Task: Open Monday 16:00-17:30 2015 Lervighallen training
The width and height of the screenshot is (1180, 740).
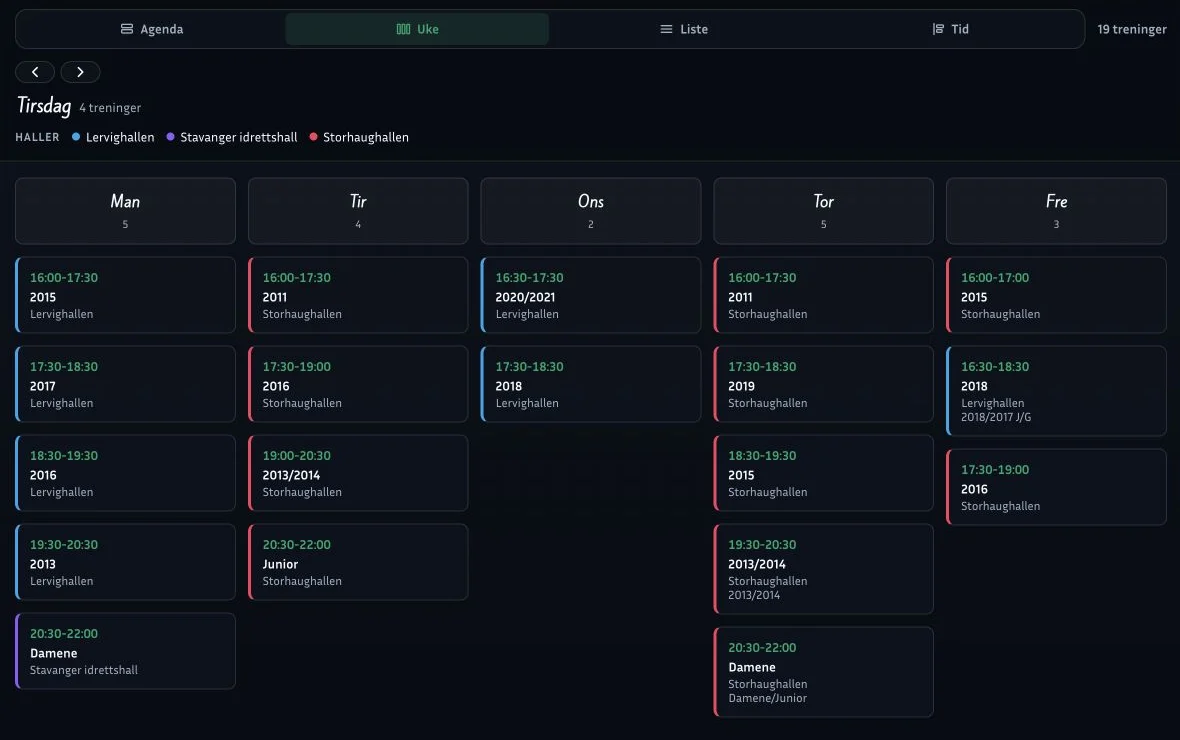Action: [x=125, y=295]
